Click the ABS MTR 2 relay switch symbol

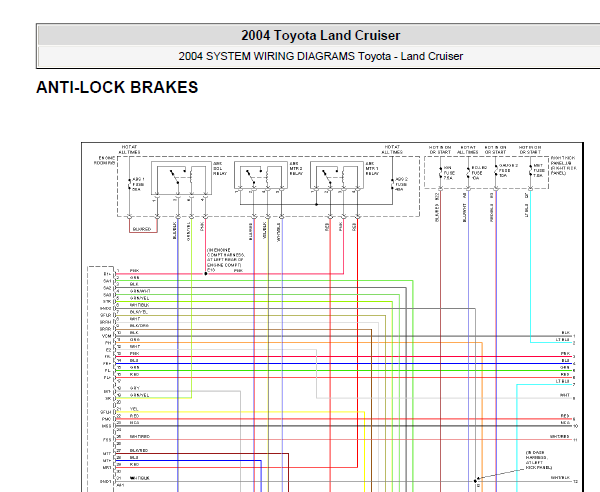pos(252,177)
